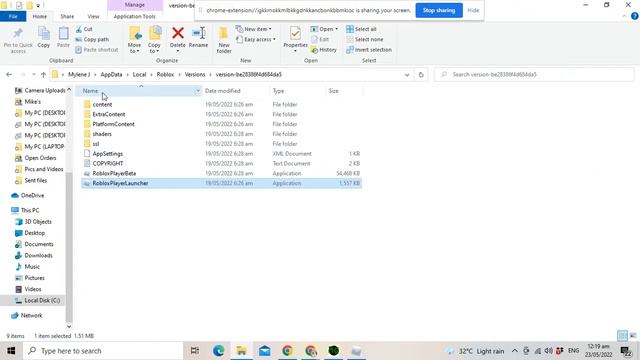Image resolution: width=640 pixels, height=360 pixels.
Task: Click the Windows Start button
Action: 11,351
